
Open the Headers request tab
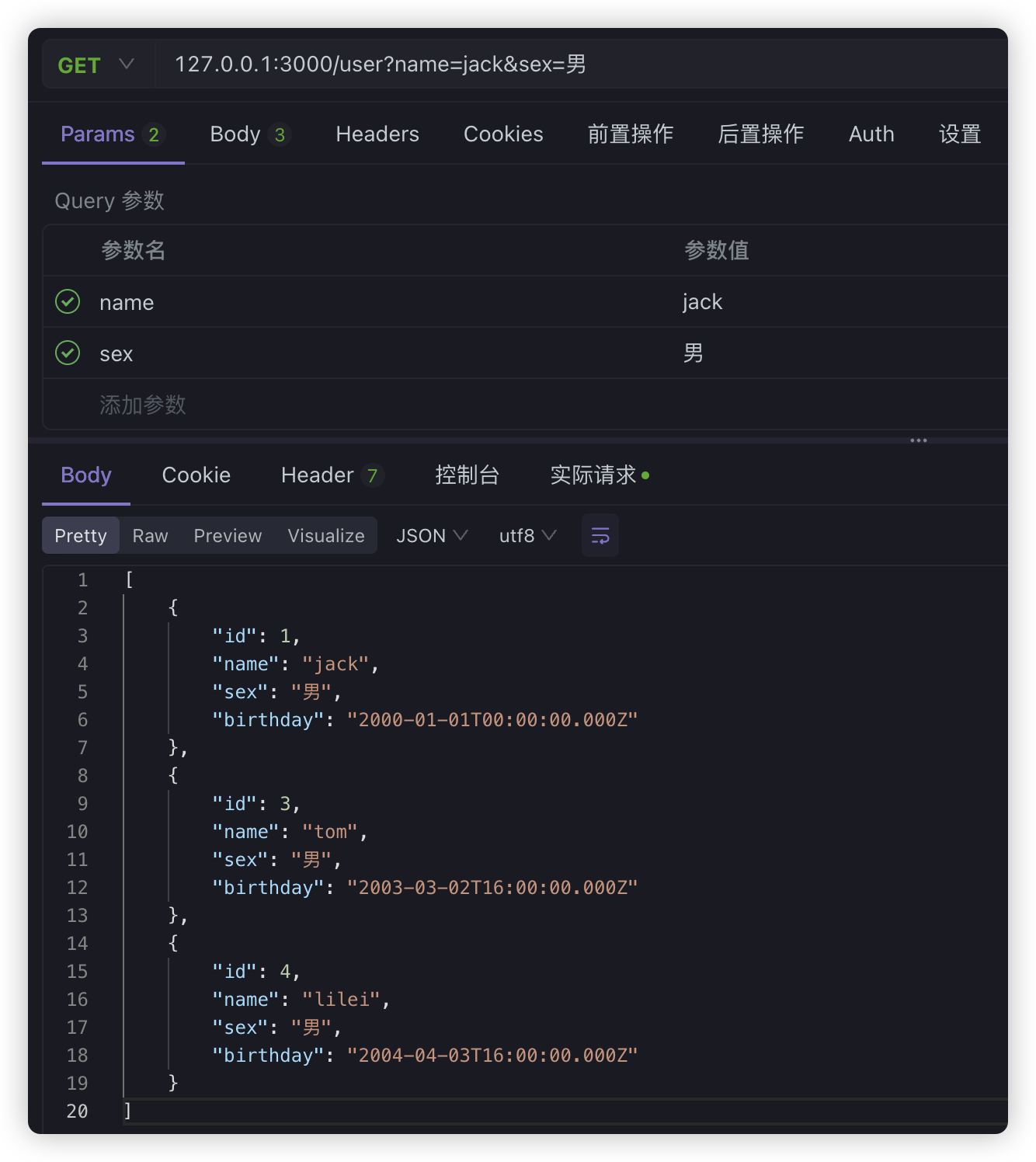coord(377,134)
